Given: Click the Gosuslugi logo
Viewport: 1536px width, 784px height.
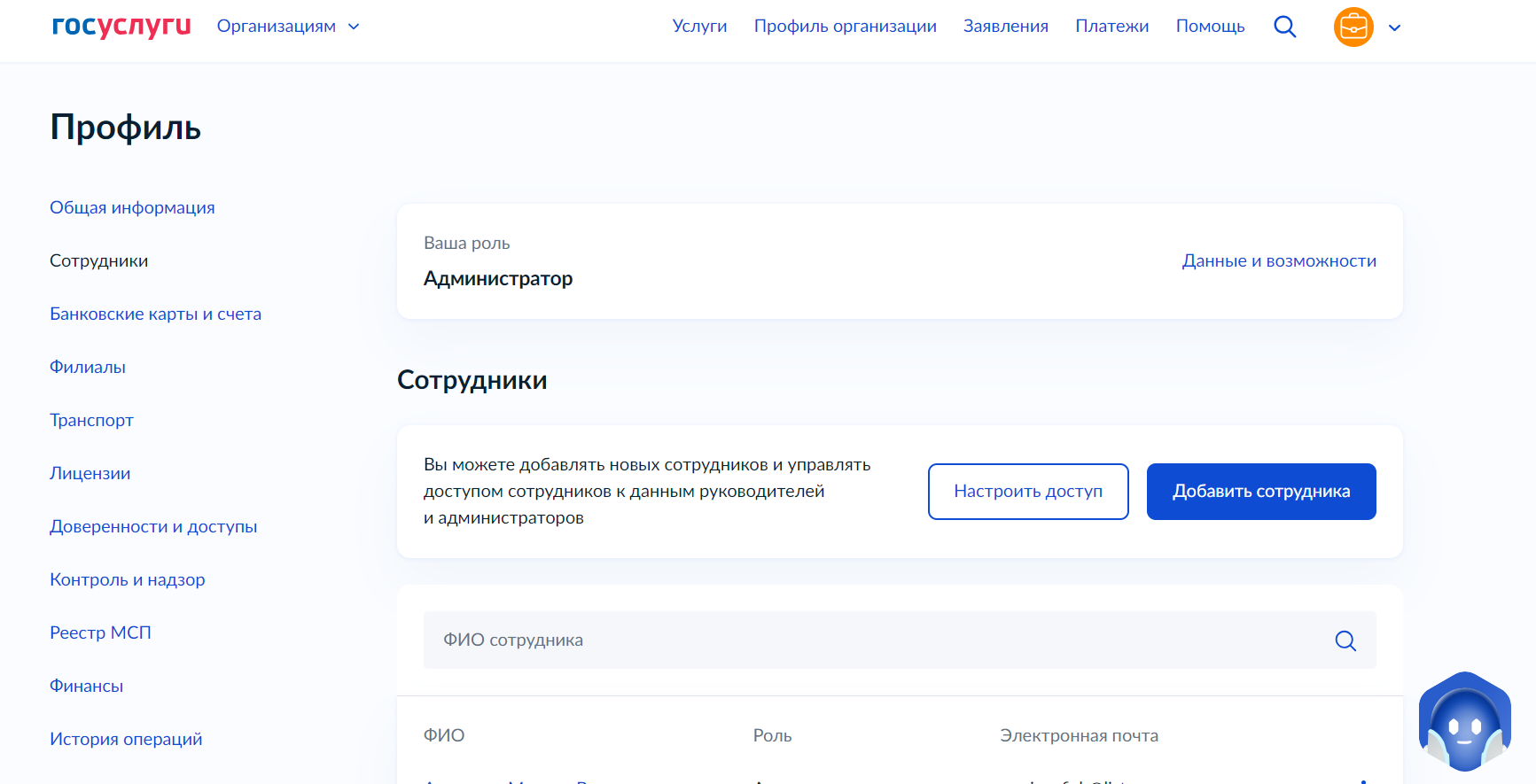Looking at the screenshot, I should (121, 27).
